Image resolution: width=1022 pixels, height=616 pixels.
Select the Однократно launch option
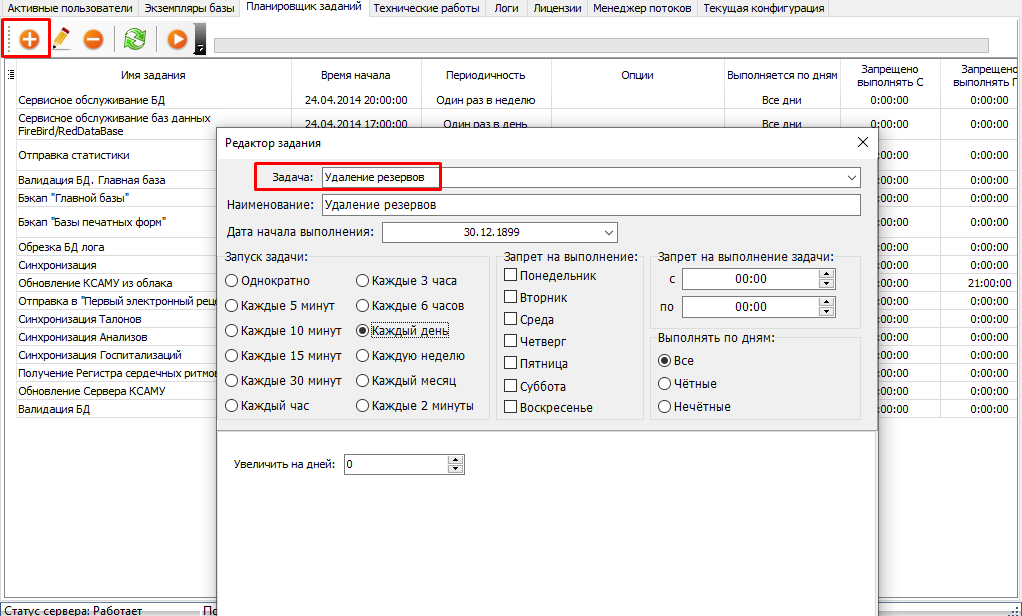pos(268,281)
